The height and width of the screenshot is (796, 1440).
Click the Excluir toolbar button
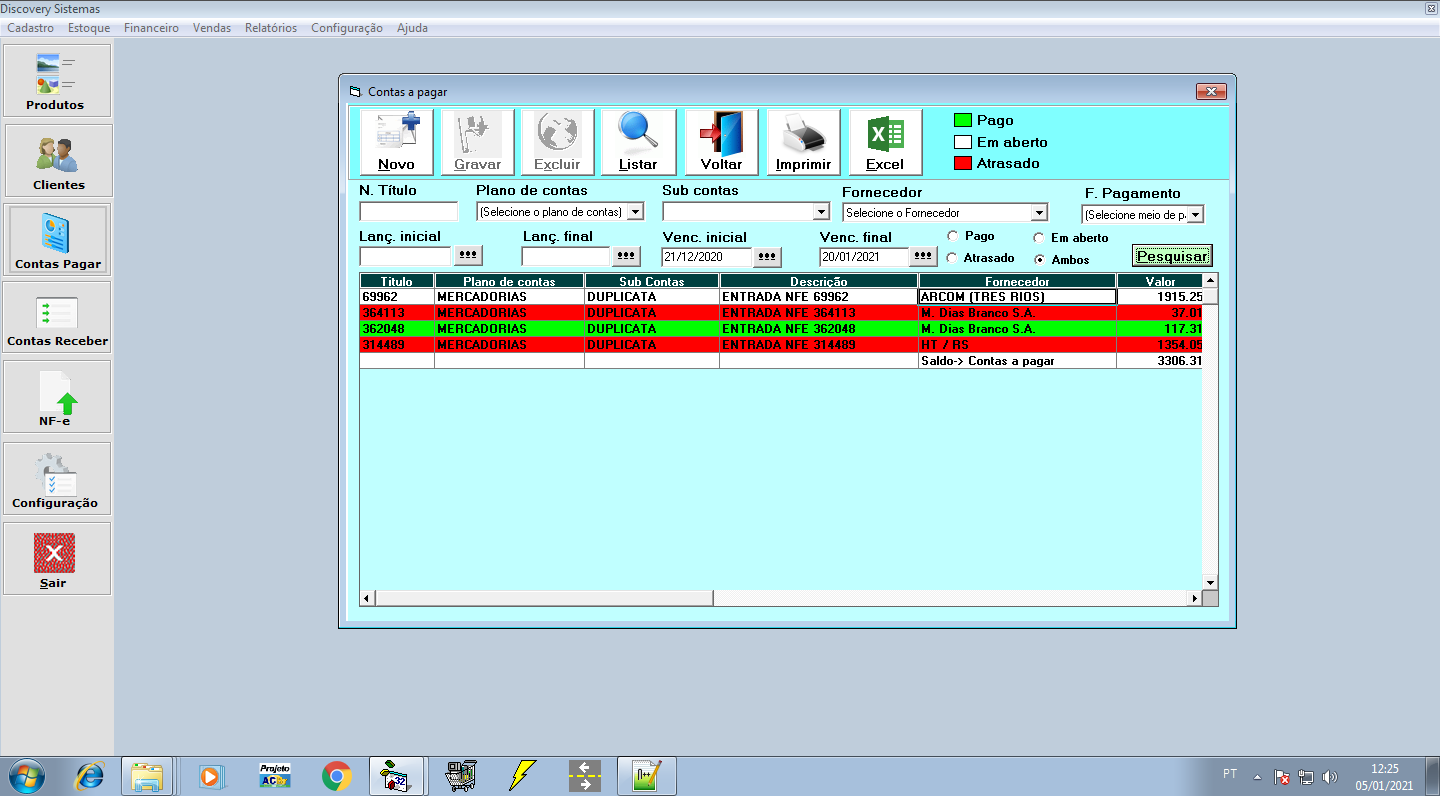557,143
